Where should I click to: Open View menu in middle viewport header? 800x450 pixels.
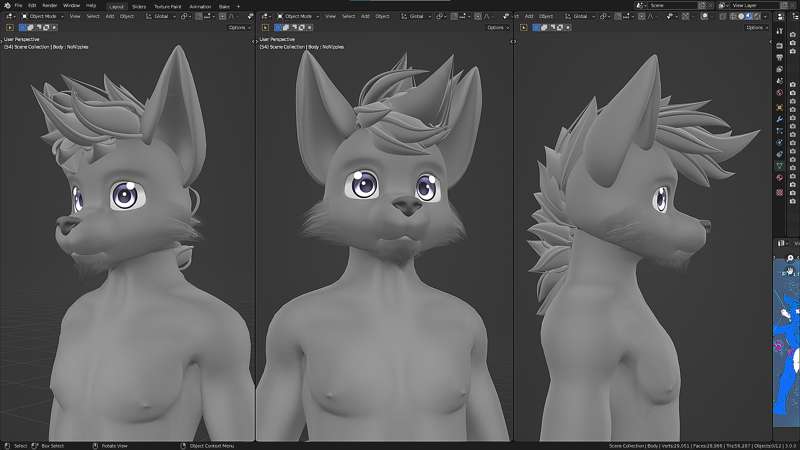coord(331,16)
